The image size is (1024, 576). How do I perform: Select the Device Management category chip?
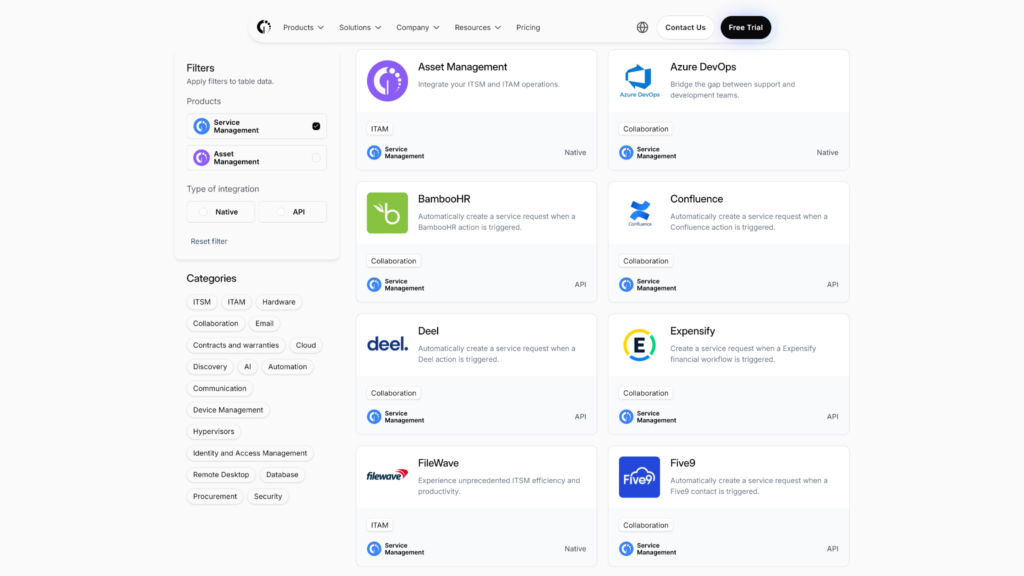point(228,409)
